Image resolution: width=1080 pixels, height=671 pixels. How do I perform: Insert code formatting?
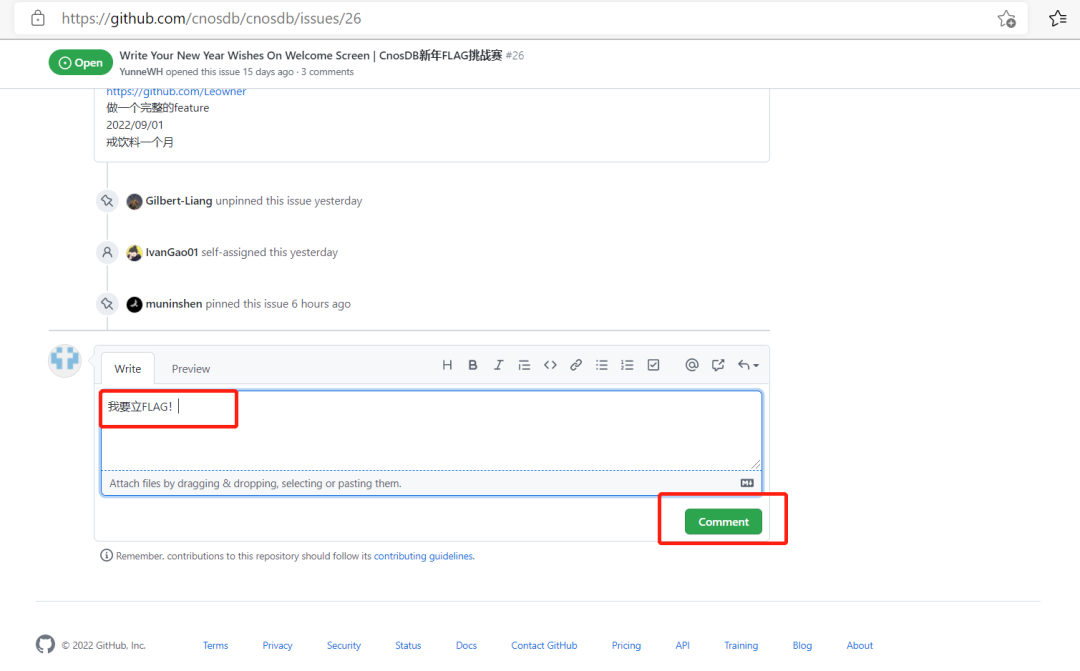coord(550,365)
